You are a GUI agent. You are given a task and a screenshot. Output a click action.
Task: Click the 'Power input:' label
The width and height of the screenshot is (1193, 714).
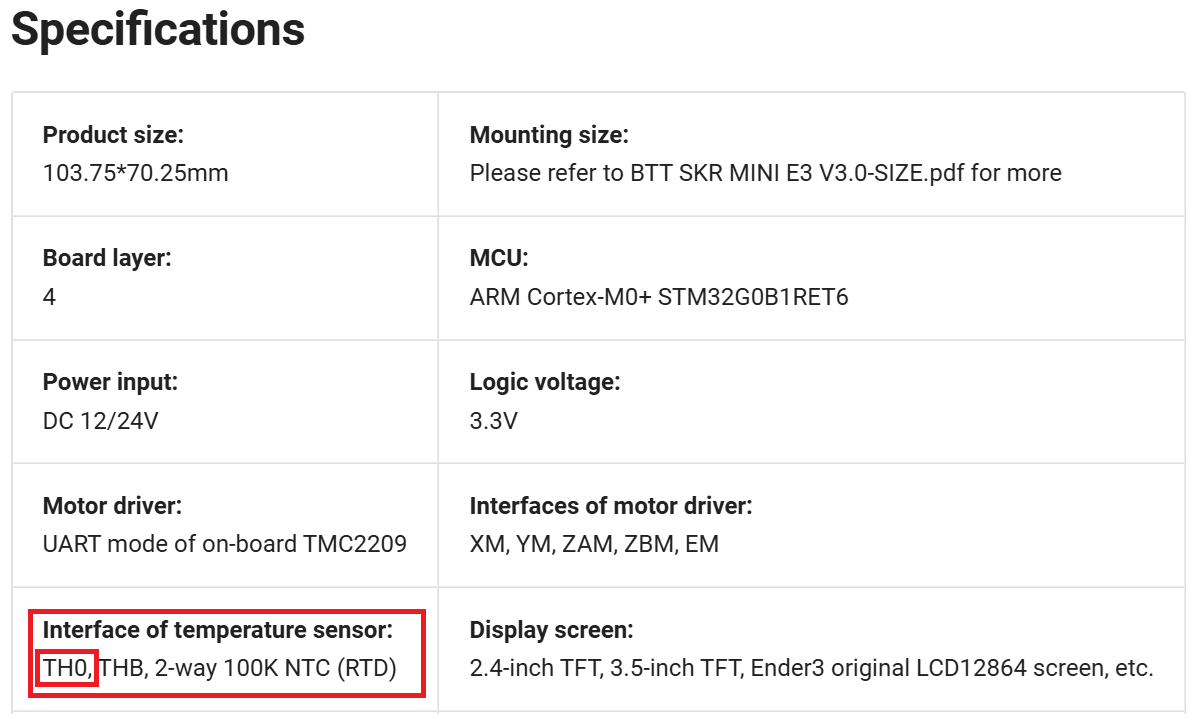tap(110, 382)
